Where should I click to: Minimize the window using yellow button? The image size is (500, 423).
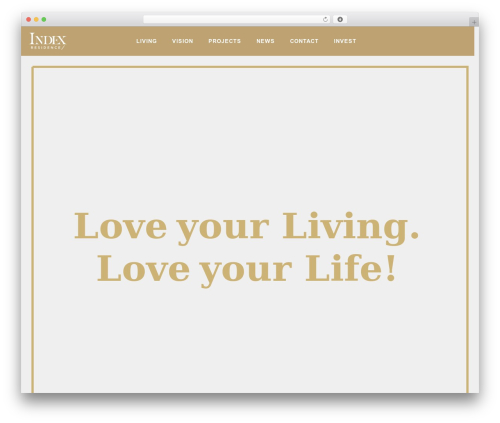pyautogui.click(x=36, y=19)
